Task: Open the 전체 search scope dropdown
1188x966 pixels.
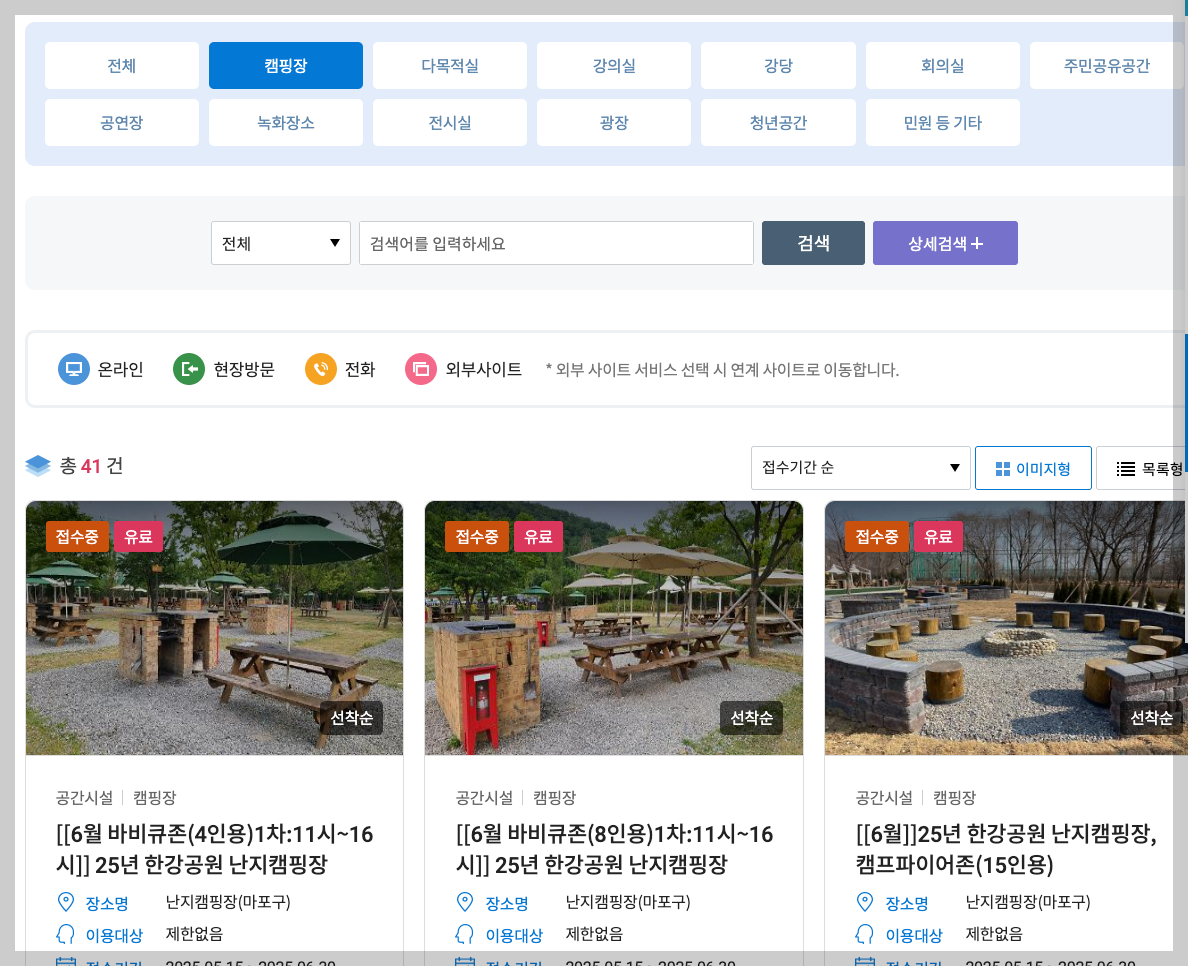Action: [280, 243]
